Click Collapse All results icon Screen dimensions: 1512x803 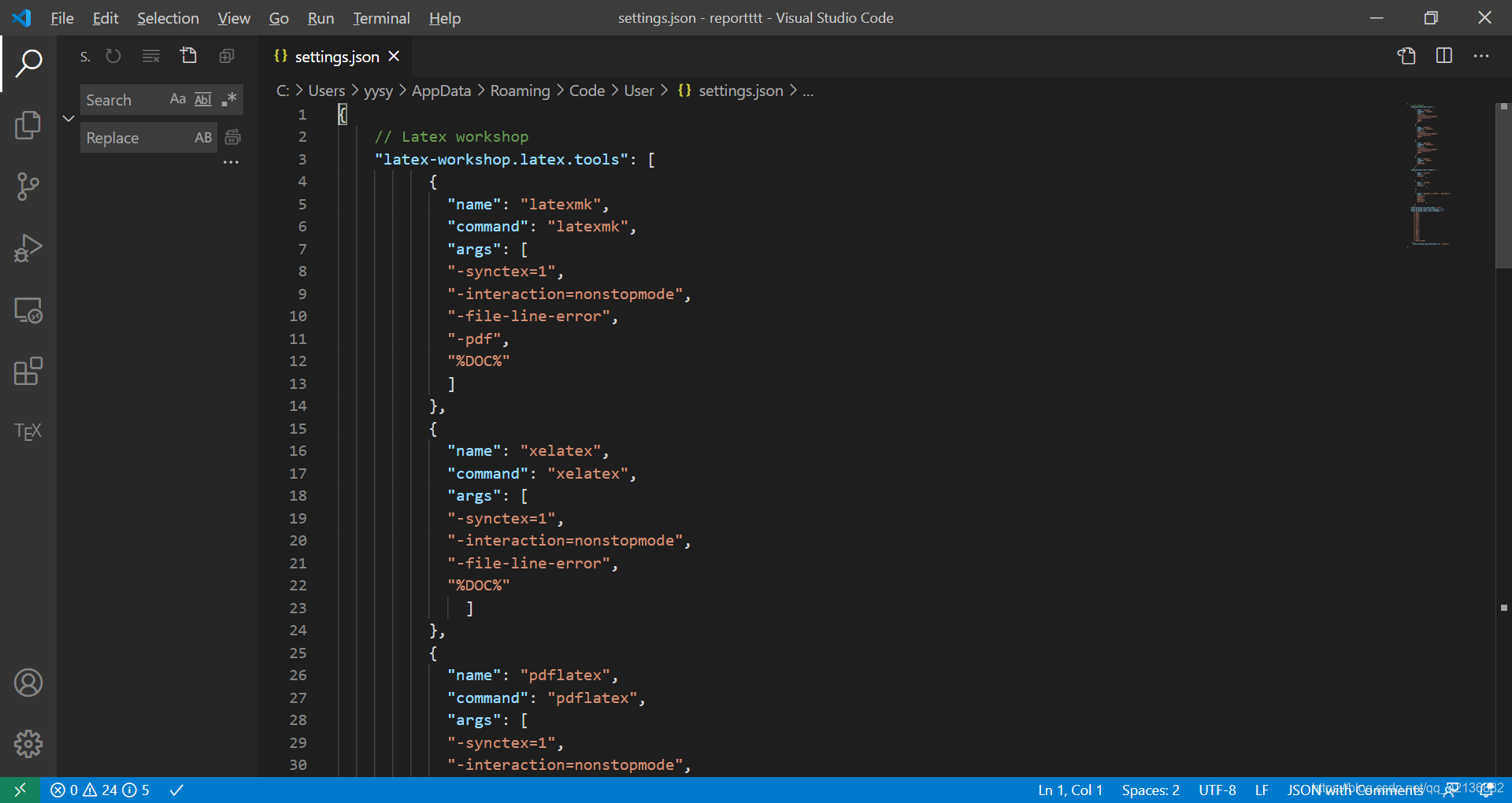(227, 56)
